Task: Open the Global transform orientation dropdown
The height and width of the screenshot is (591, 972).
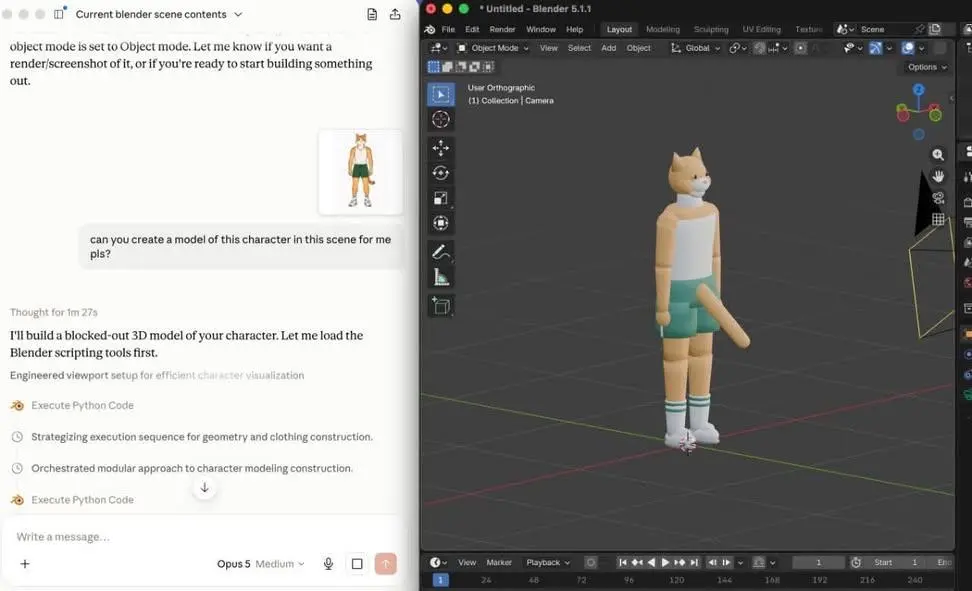Action: pyautogui.click(x=695, y=48)
